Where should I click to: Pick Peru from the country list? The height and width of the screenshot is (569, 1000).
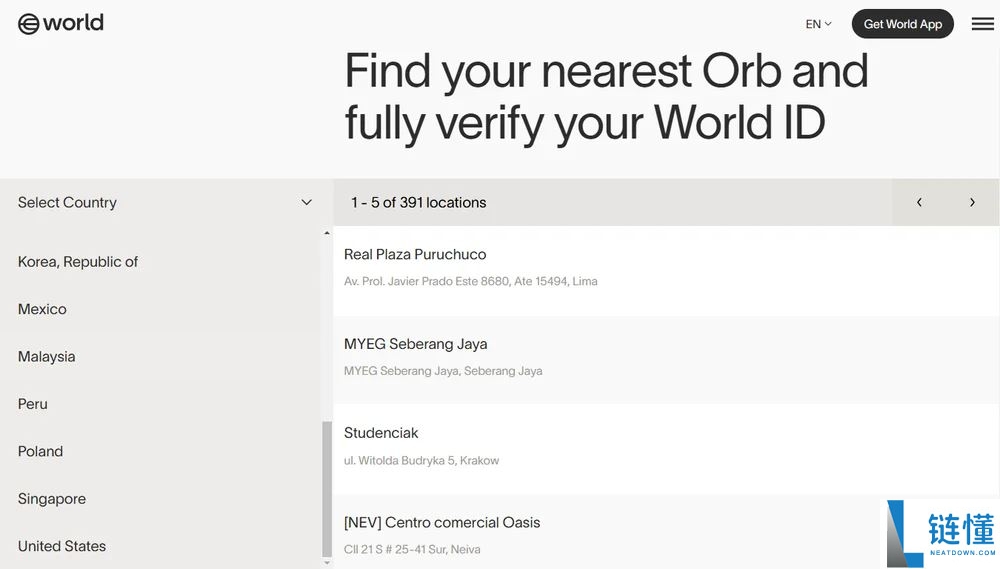33,404
